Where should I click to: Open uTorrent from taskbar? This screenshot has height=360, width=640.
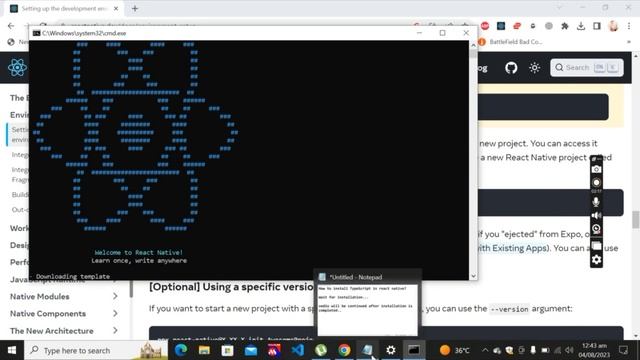(321, 350)
